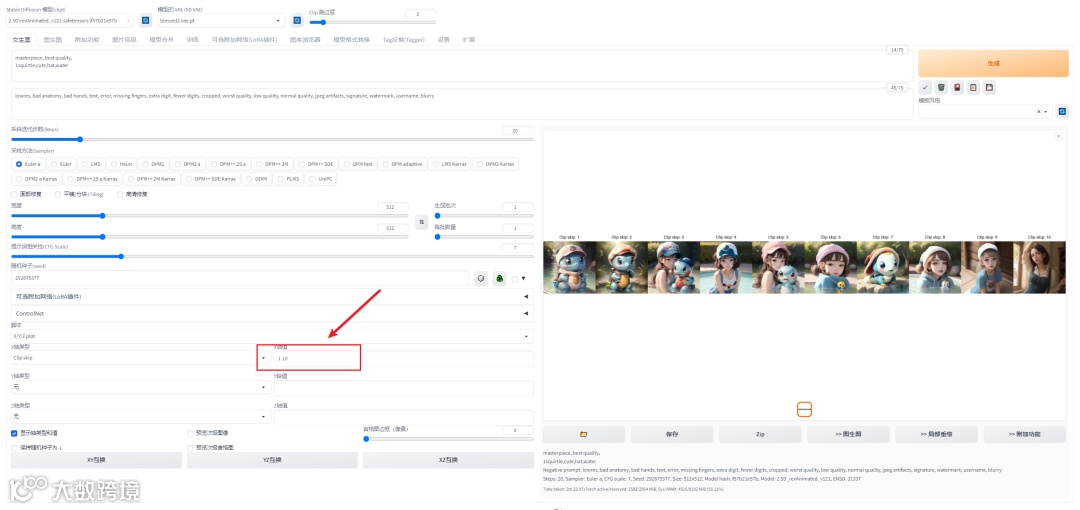The width and height of the screenshot is (1080, 510).
Task: Select the DPM adaptive sampler
Action: tap(402, 164)
